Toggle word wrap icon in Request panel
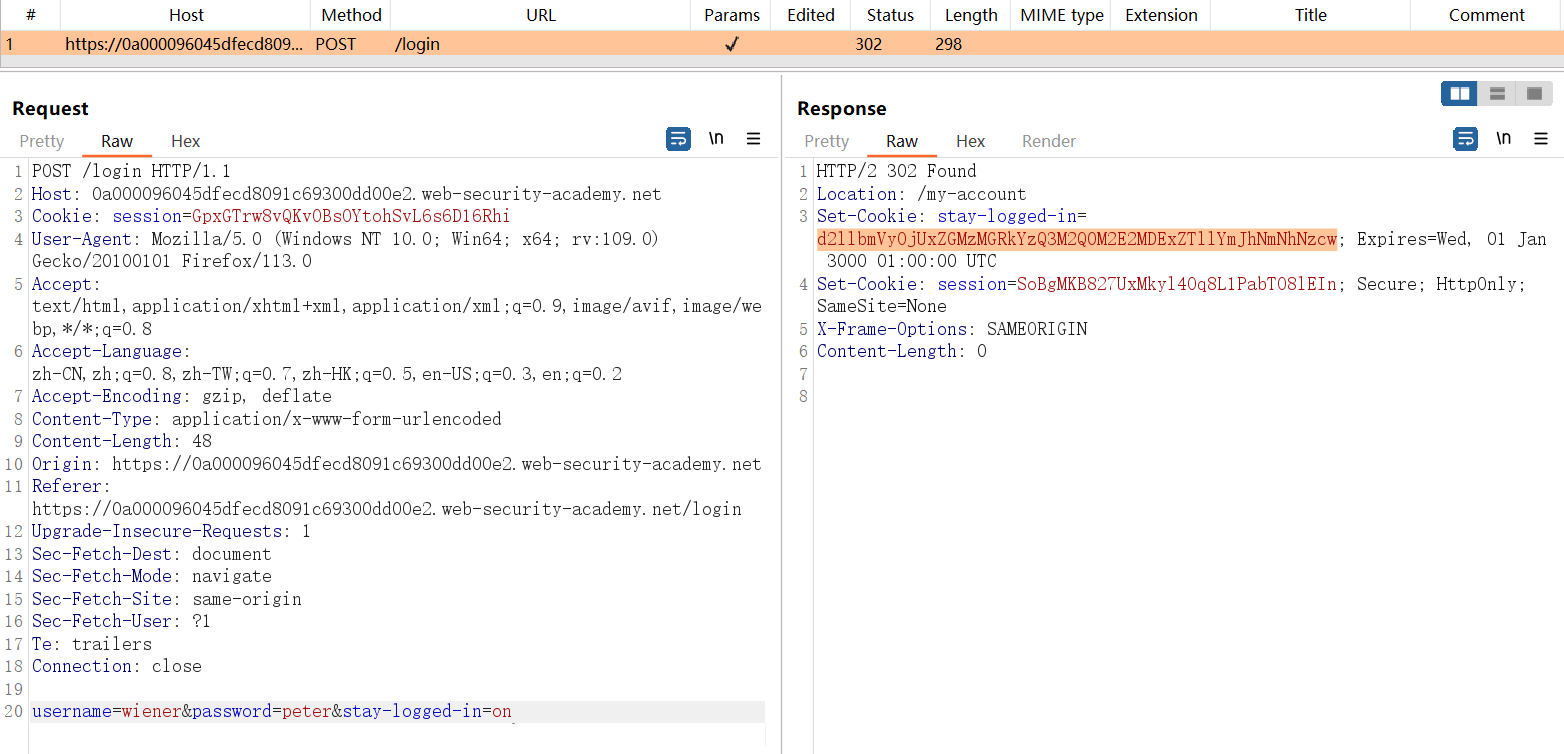The image size is (1564, 754). click(678, 139)
